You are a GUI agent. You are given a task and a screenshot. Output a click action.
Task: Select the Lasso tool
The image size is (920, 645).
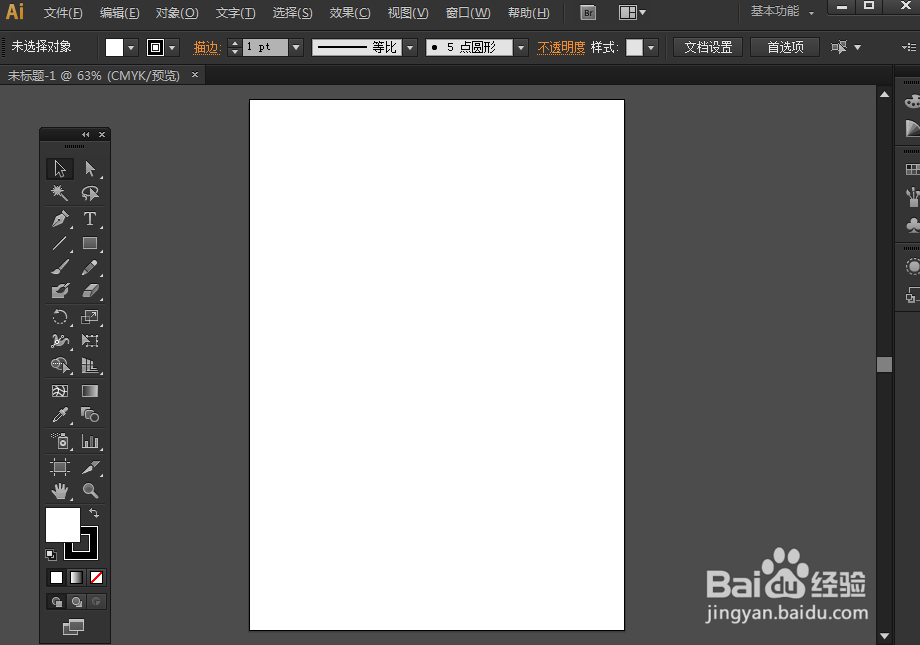coord(90,193)
